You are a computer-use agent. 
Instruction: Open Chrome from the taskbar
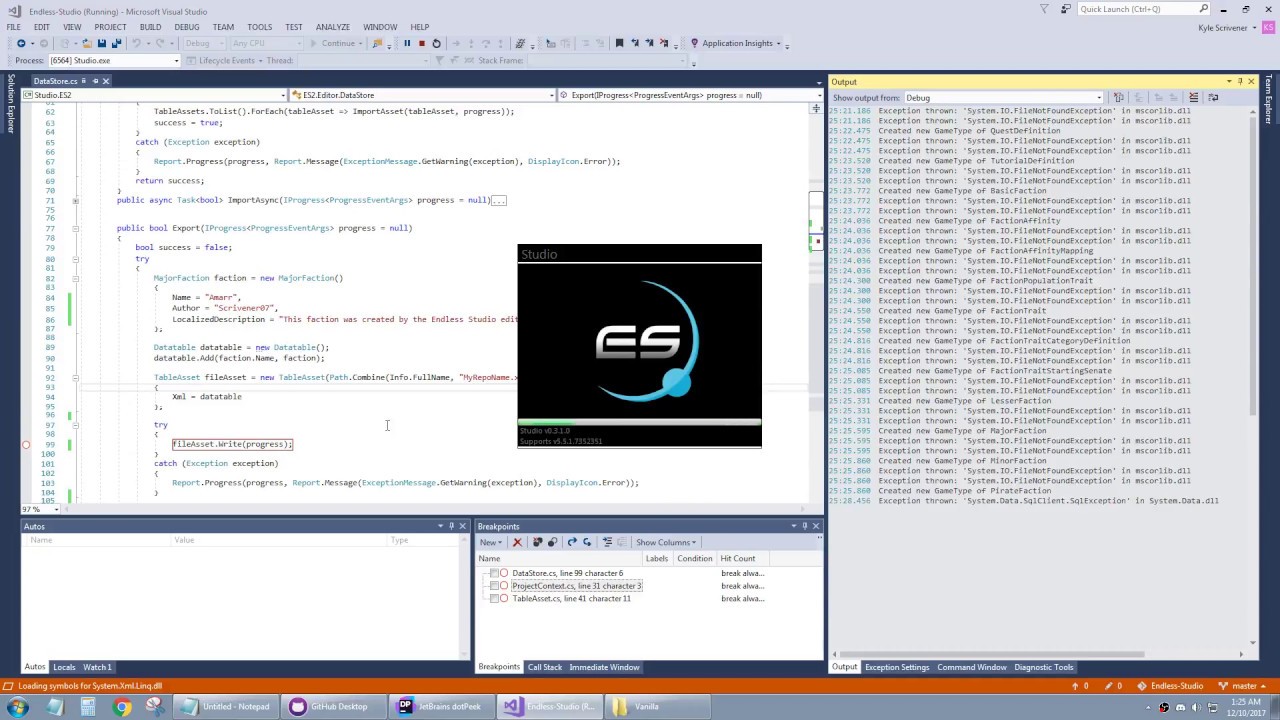[x=121, y=706]
